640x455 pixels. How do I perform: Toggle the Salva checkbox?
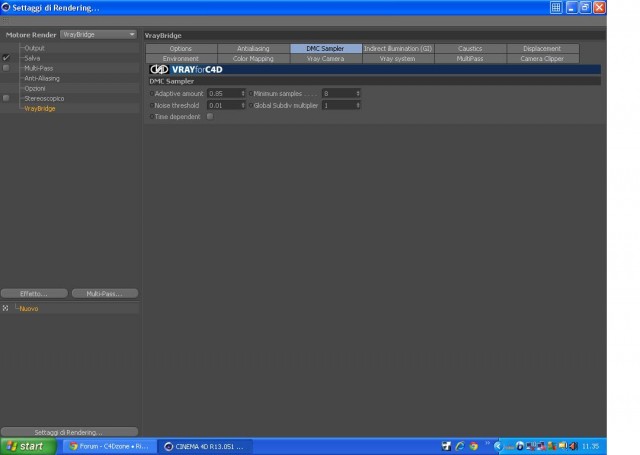pos(6,58)
